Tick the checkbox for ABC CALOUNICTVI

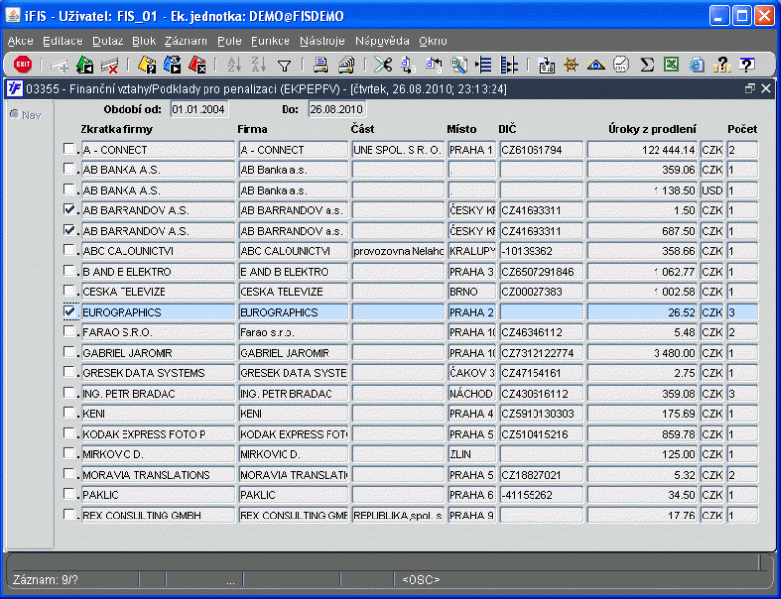tap(69, 250)
